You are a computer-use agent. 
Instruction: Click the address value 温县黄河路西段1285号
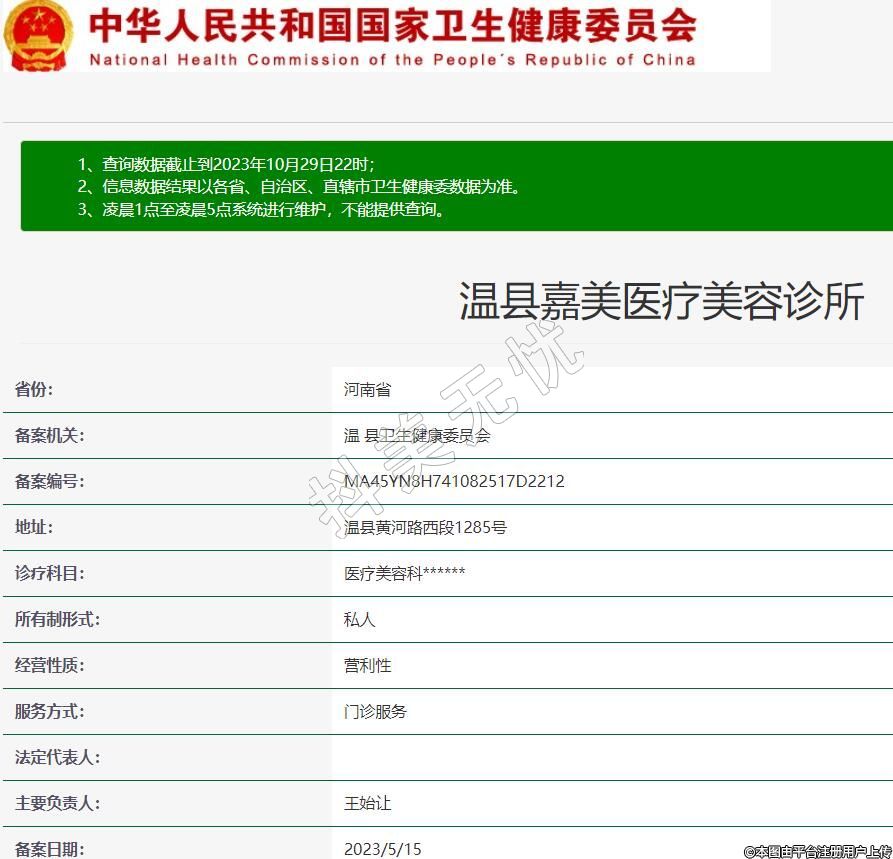[x=425, y=527]
